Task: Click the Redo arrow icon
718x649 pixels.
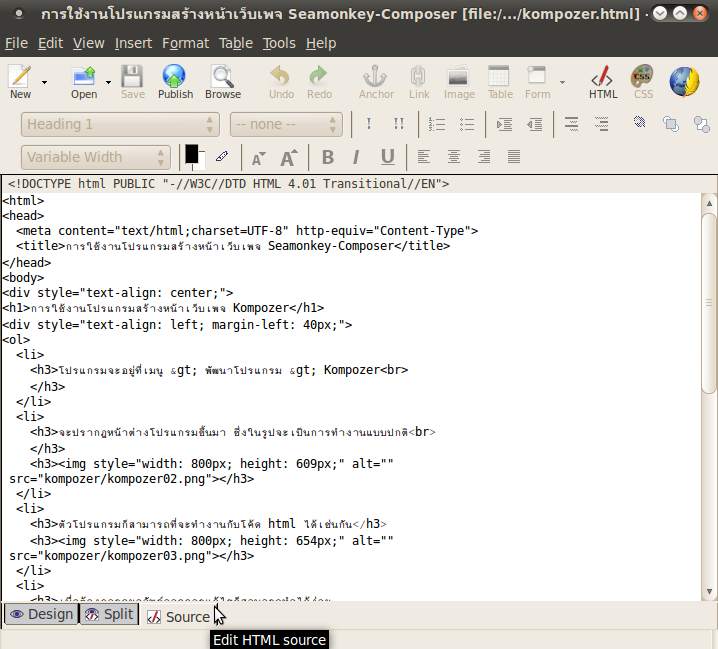Action: click(x=318, y=76)
